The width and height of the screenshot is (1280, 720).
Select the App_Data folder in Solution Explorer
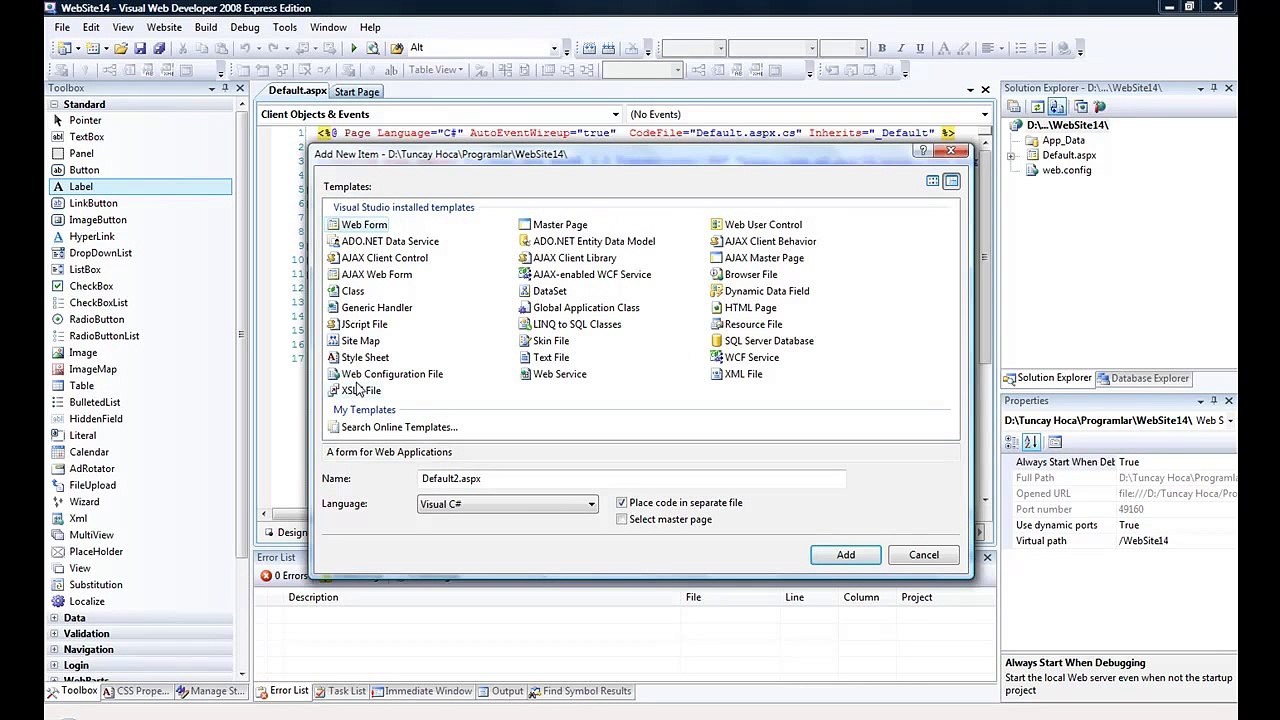(1063, 141)
